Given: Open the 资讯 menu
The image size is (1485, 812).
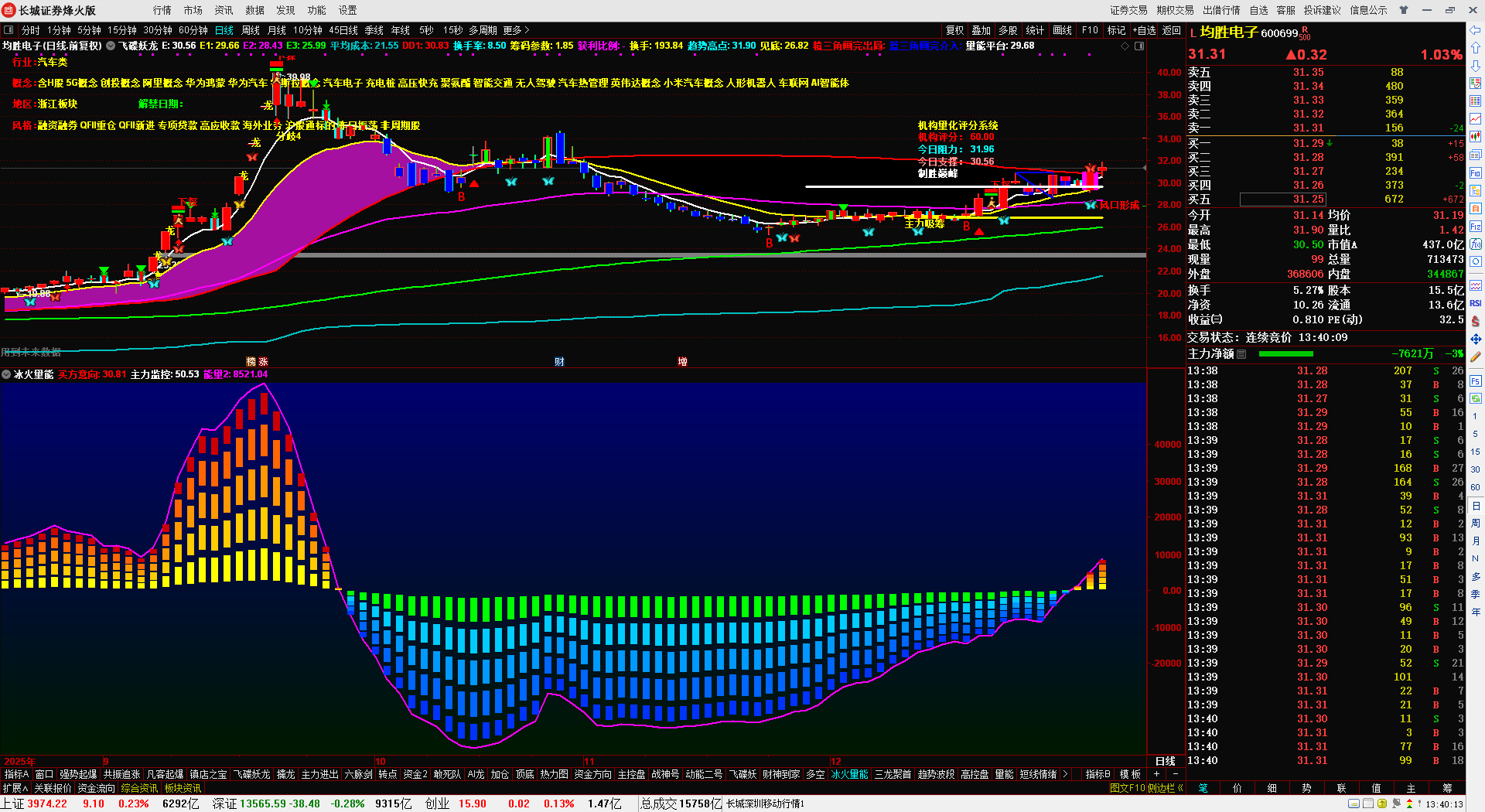Looking at the screenshot, I should pyautogui.click(x=224, y=10).
